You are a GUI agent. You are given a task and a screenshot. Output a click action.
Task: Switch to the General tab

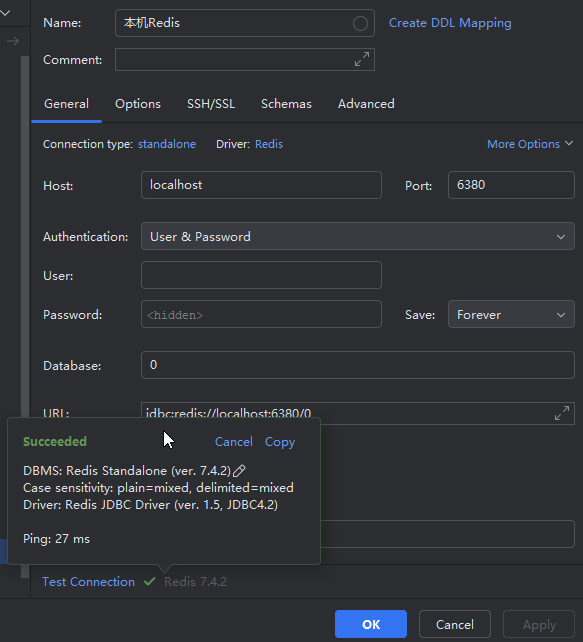click(x=66, y=104)
